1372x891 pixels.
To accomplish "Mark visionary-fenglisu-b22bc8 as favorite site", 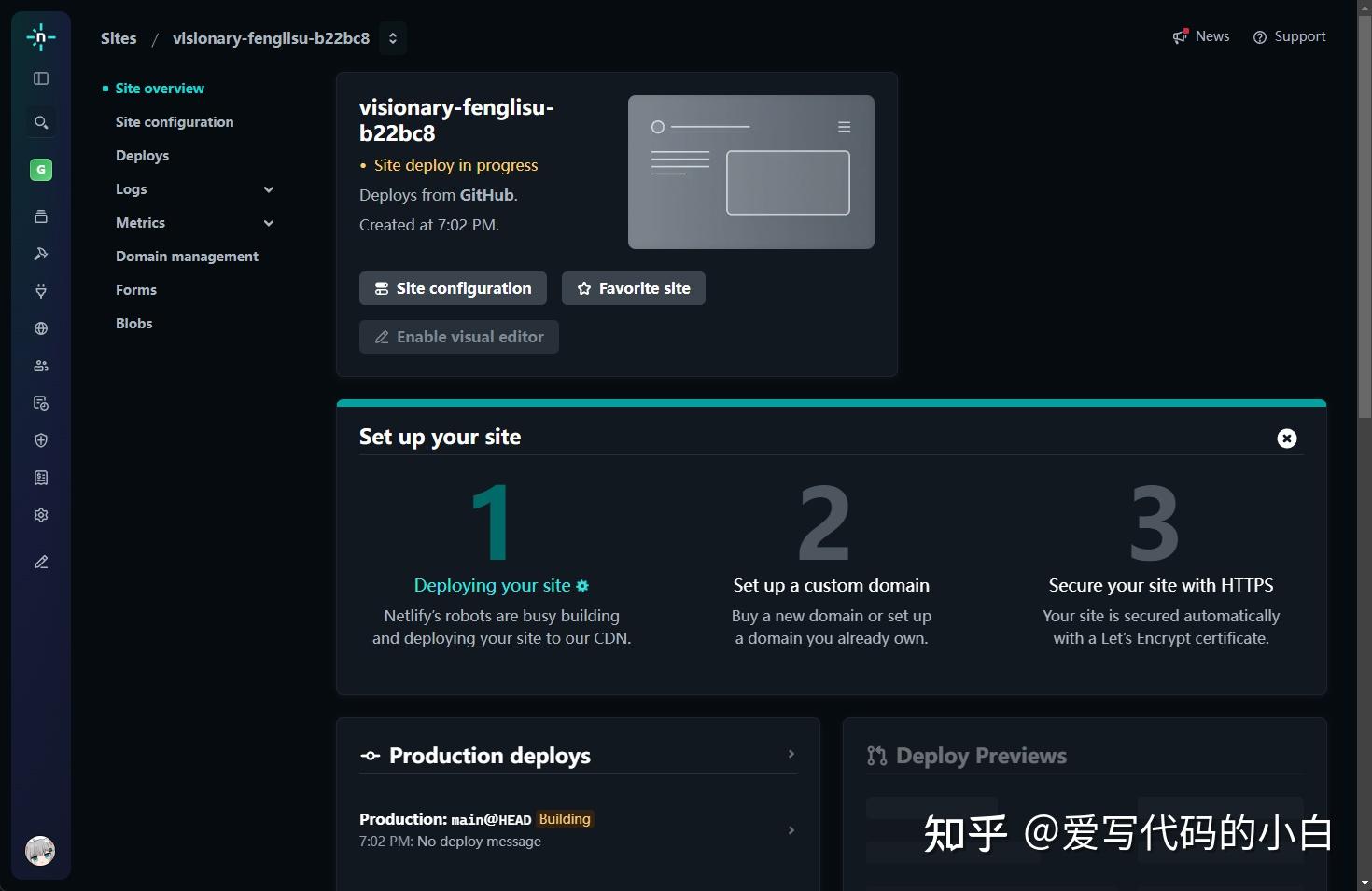I will [x=633, y=288].
